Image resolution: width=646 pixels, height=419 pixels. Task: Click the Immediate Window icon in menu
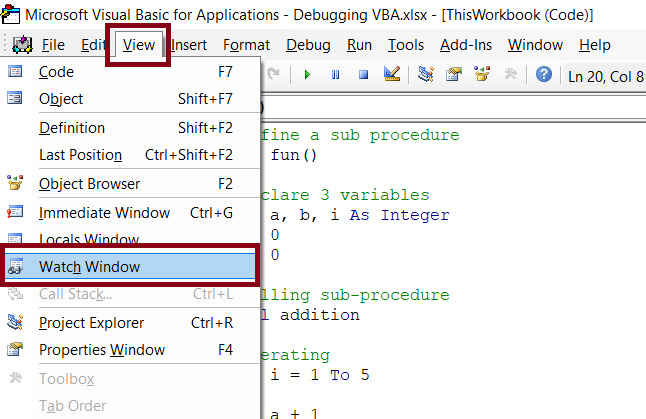pos(15,212)
